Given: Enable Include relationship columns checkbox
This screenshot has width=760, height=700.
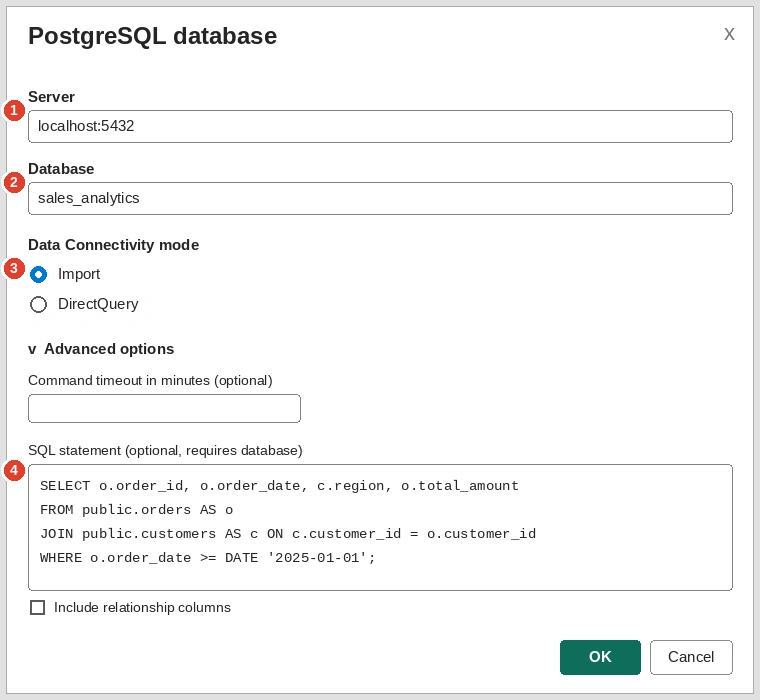Looking at the screenshot, I should click(x=37, y=607).
